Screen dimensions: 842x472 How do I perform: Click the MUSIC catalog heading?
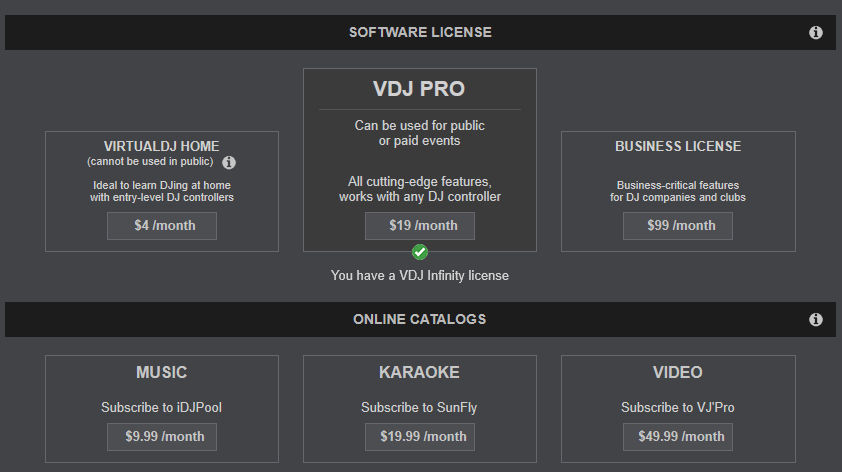(162, 372)
